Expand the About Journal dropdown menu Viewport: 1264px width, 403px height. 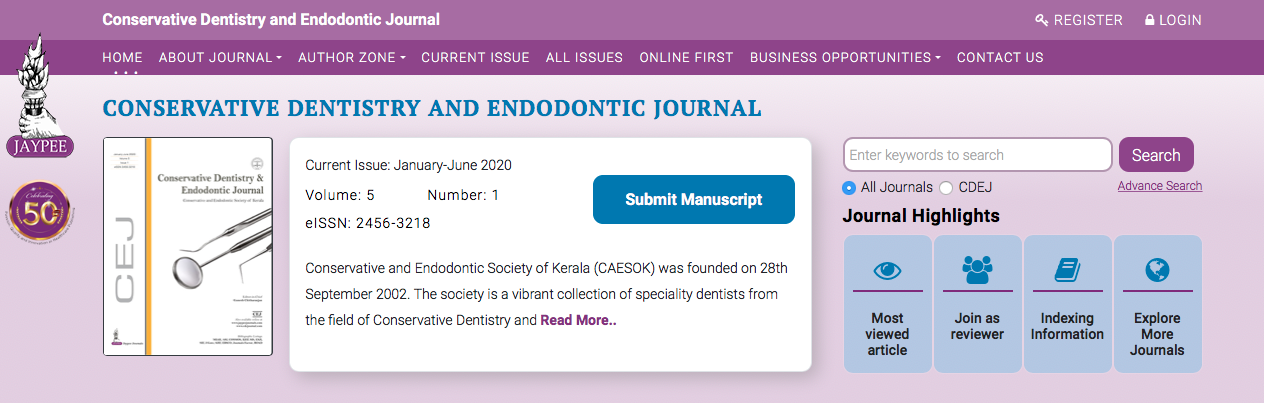click(x=220, y=58)
